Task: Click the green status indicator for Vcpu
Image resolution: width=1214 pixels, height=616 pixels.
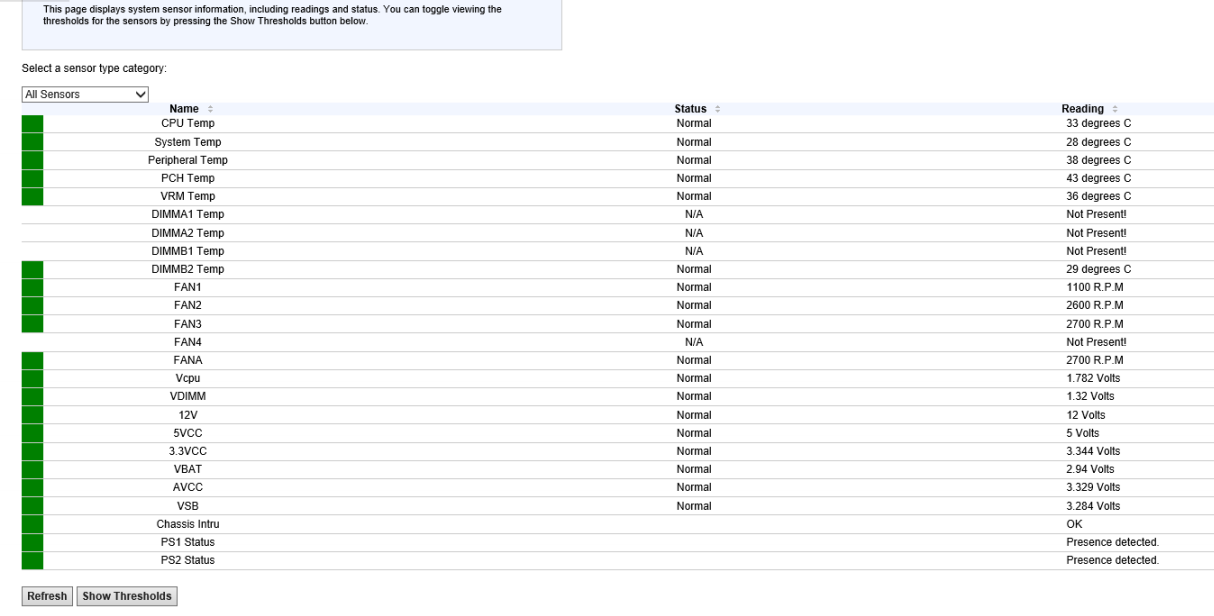Action: pos(33,378)
